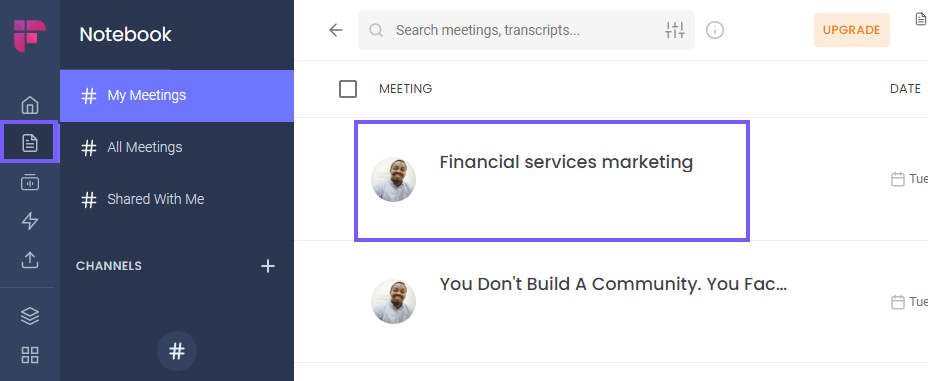
Task: Open the apps grid icon
Action: coord(30,355)
